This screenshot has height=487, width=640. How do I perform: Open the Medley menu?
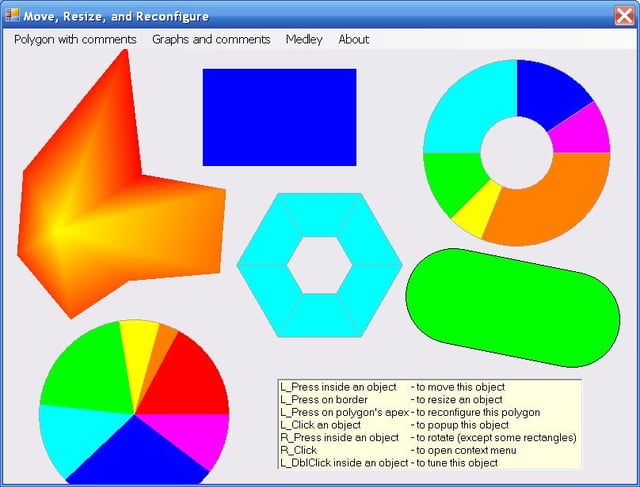click(304, 40)
